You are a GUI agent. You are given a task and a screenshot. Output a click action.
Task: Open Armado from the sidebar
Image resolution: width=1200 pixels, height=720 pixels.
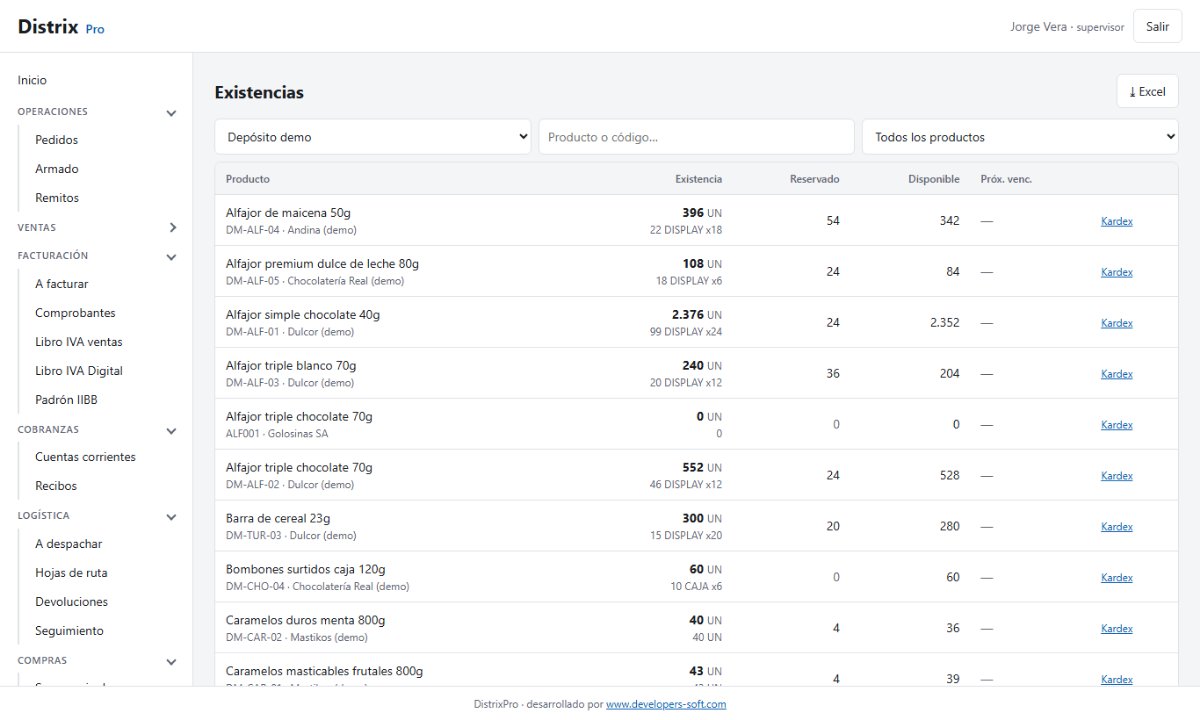(x=56, y=169)
